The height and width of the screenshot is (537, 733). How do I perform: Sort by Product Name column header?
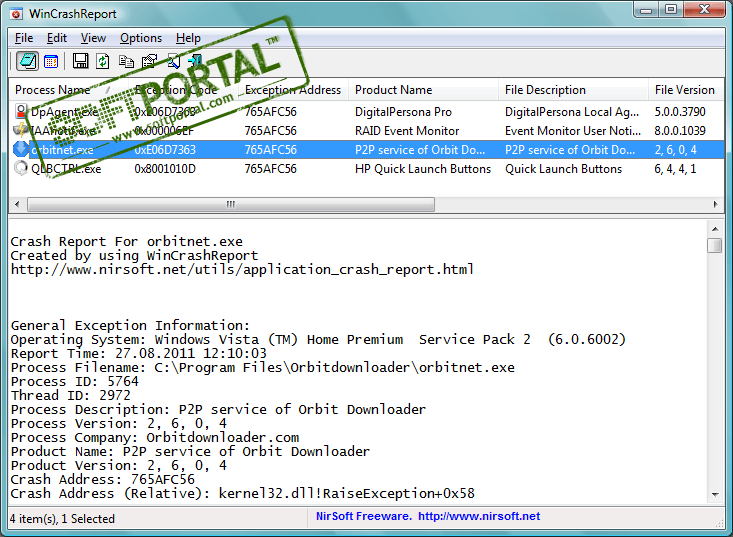tap(424, 90)
